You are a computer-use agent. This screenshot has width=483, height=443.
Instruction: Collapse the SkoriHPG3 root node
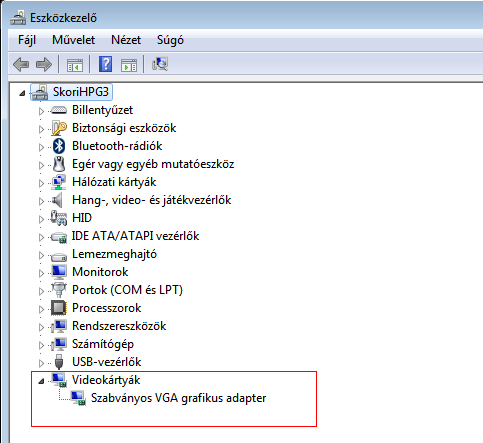coord(22,93)
